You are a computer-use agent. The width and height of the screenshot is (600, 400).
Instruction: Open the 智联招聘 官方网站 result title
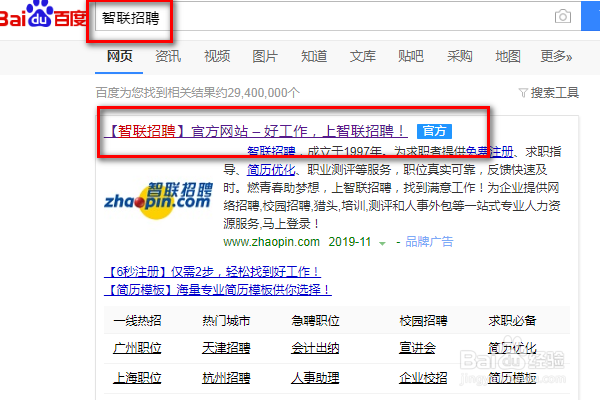click(256, 131)
